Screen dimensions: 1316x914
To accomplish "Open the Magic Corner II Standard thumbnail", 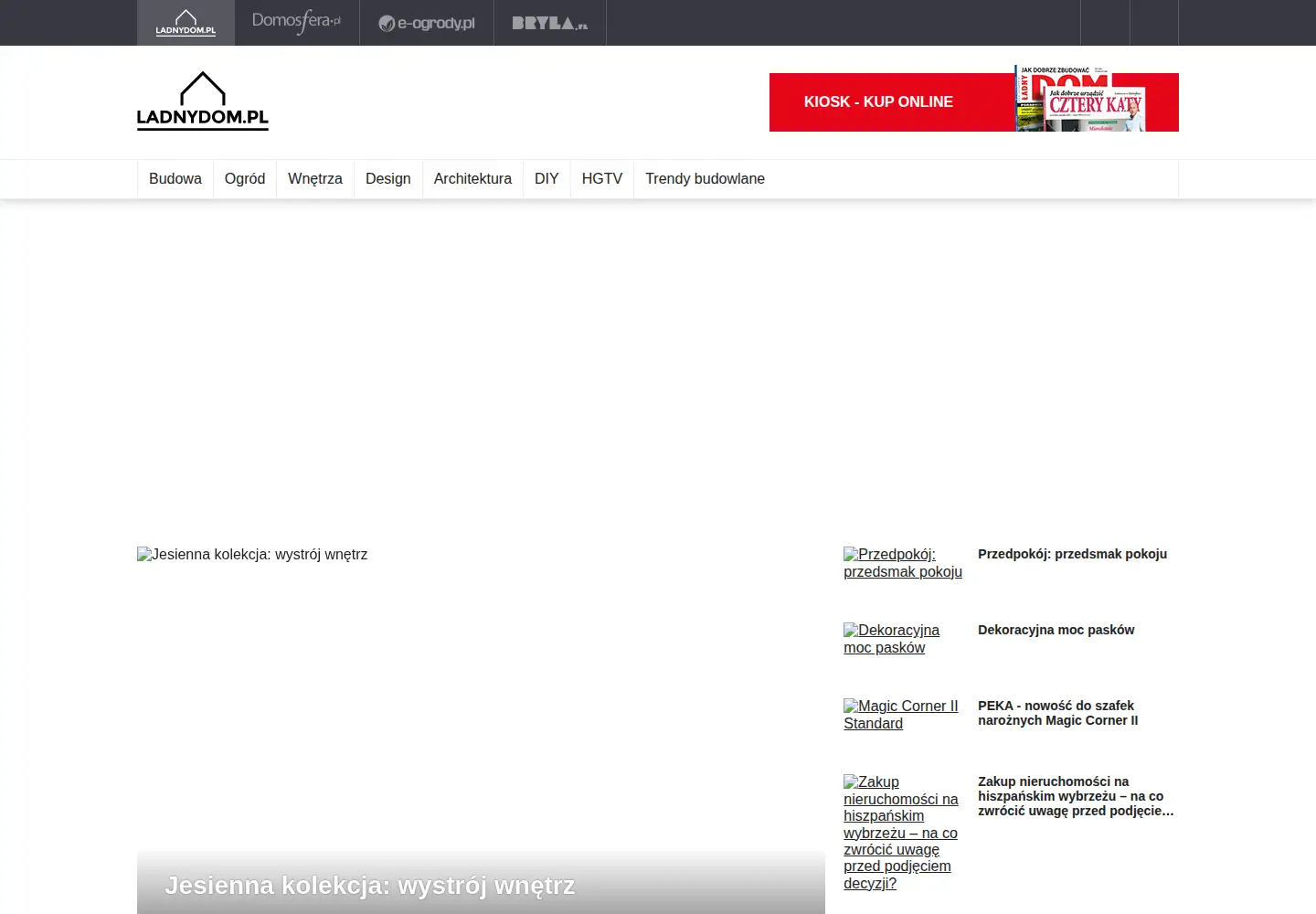I will click(x=901, y=715).
